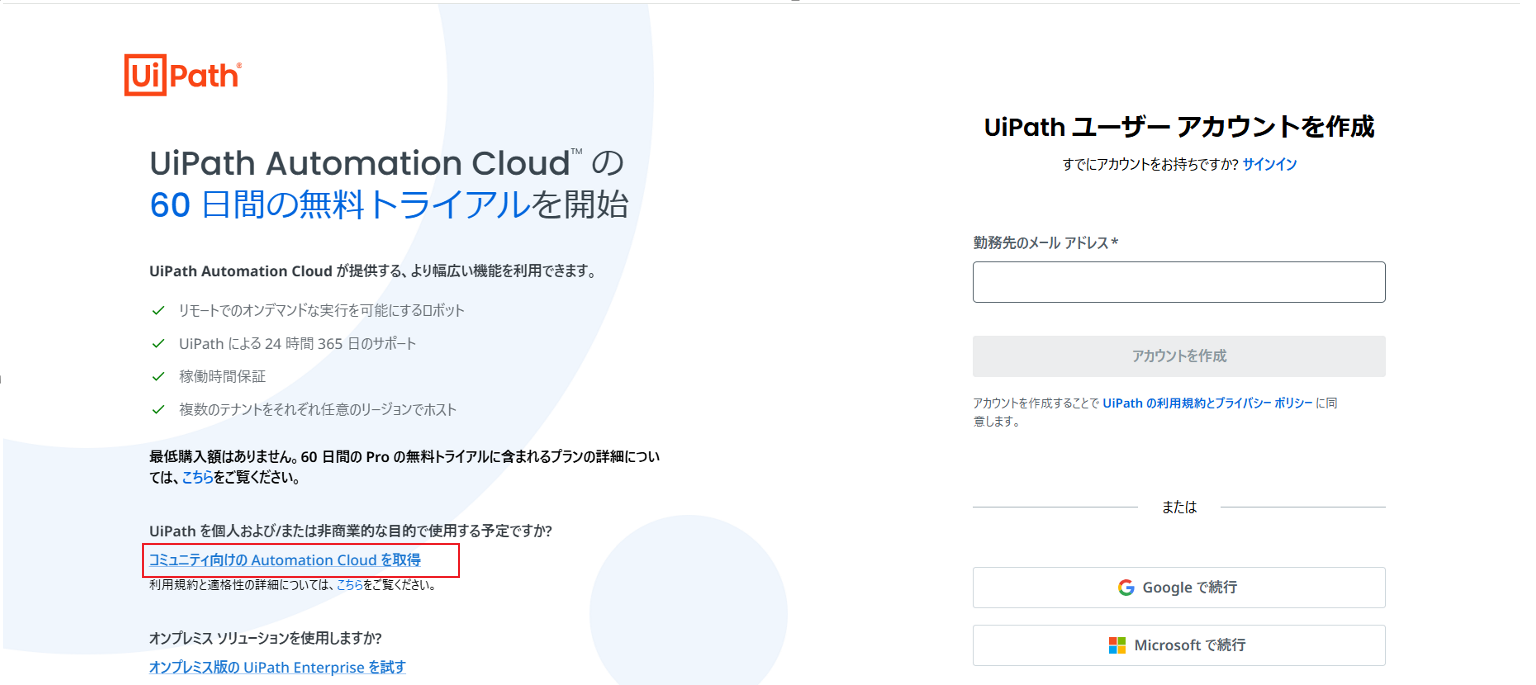This screenshot has width=1536, height=685.
Task: Click the checkmark beside 稼働時間保証
Action: point(159,376)
